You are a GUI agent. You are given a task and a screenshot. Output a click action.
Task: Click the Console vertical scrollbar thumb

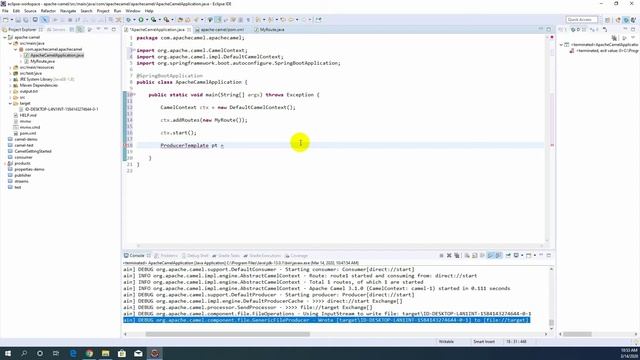pos(551,323)
